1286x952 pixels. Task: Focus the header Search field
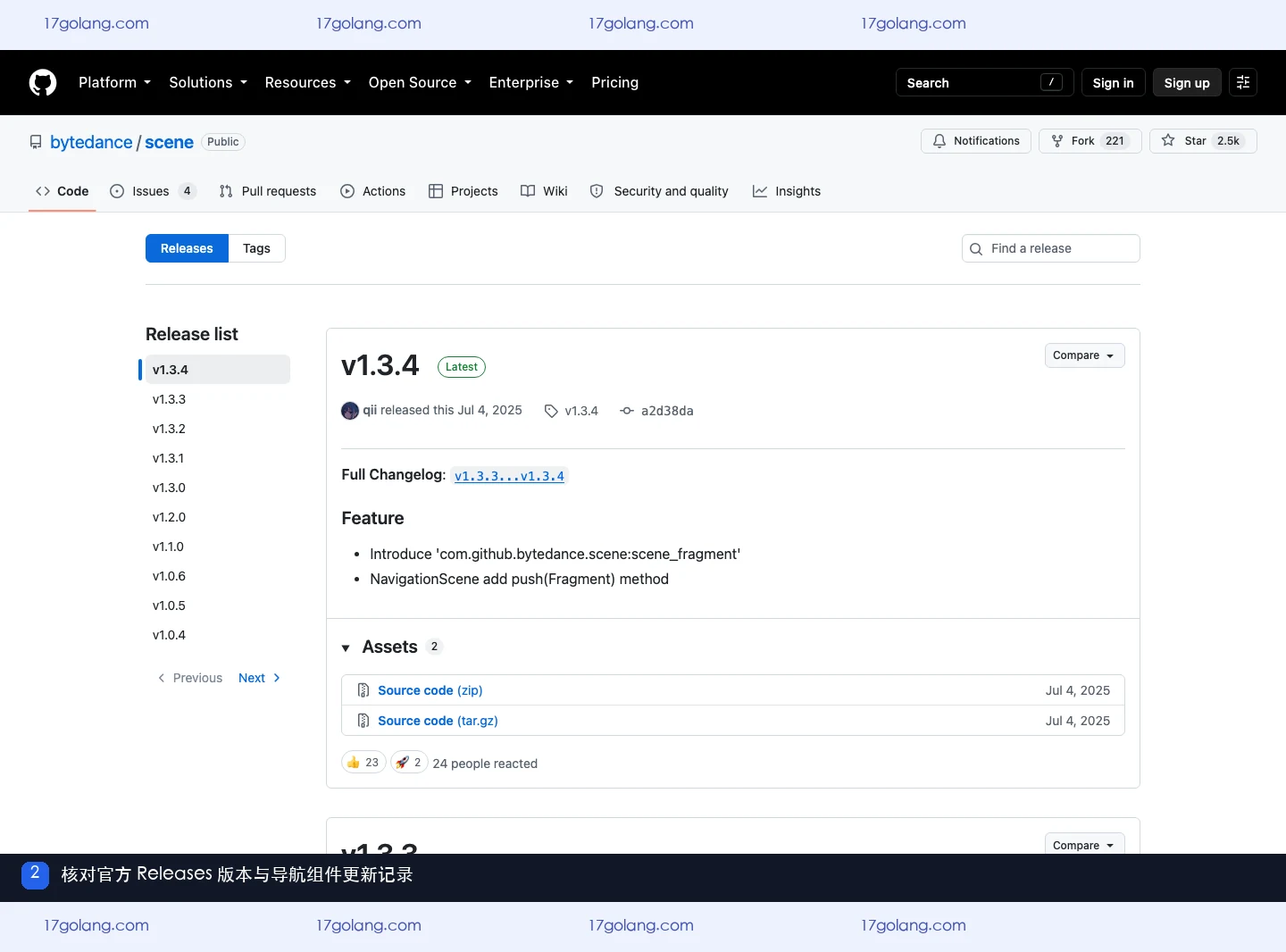point(984,82)
